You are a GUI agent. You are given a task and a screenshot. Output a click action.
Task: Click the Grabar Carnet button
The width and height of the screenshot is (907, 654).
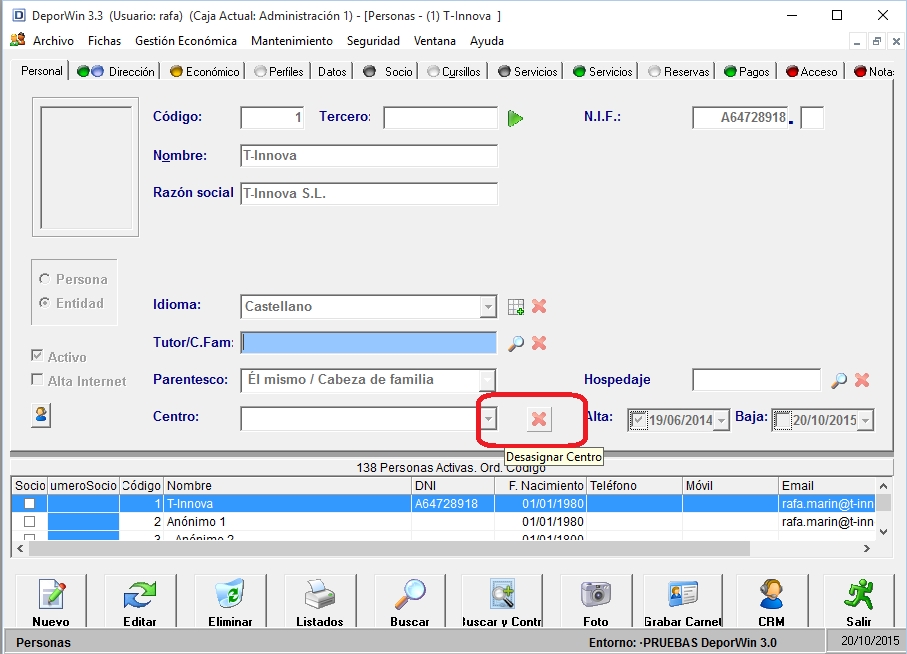pyautogui.click(x=683, y=602)
